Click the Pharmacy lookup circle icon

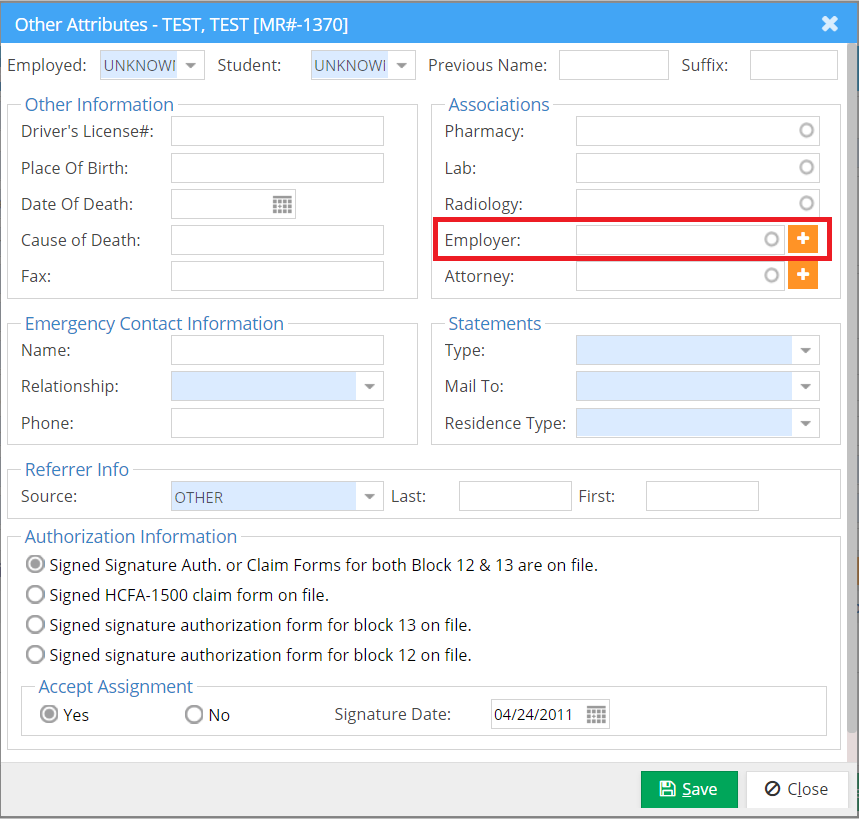click(x=806, y=131)
